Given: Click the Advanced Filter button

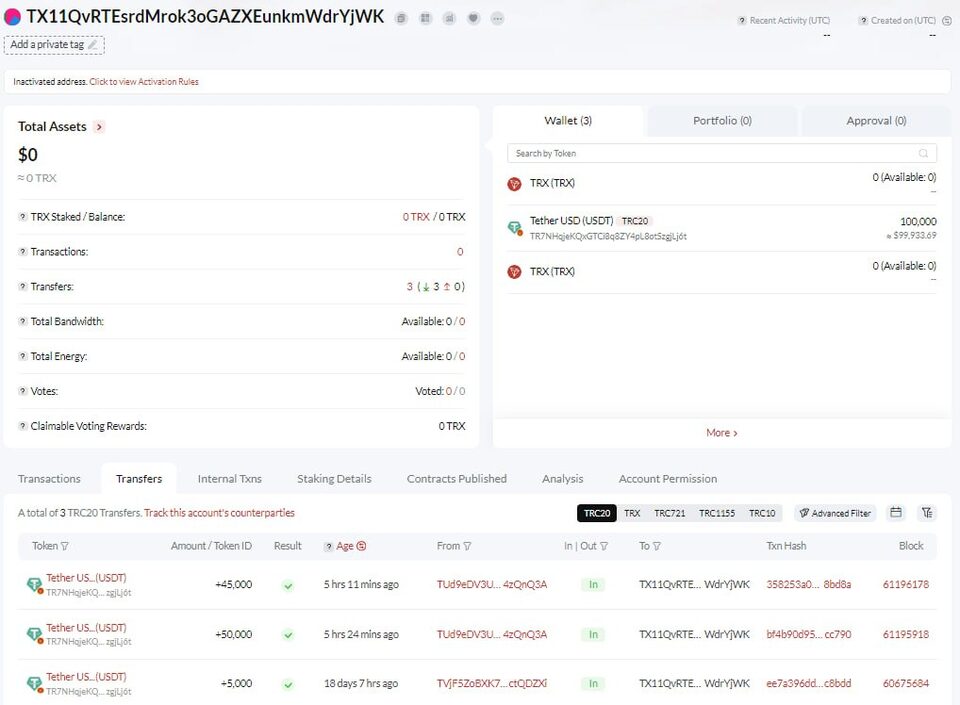Looking at the screenshot, I should 835,513.
